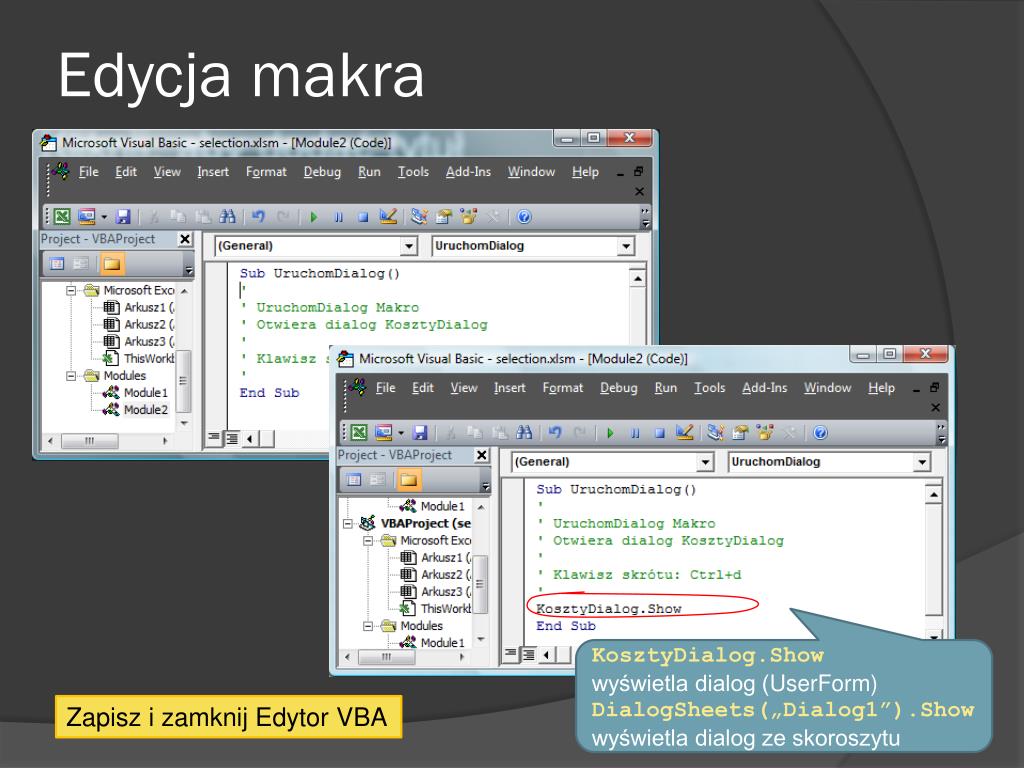Collapse Microsoft Excel Objects node in back window
1024x768 pixels.
(71, 290)
